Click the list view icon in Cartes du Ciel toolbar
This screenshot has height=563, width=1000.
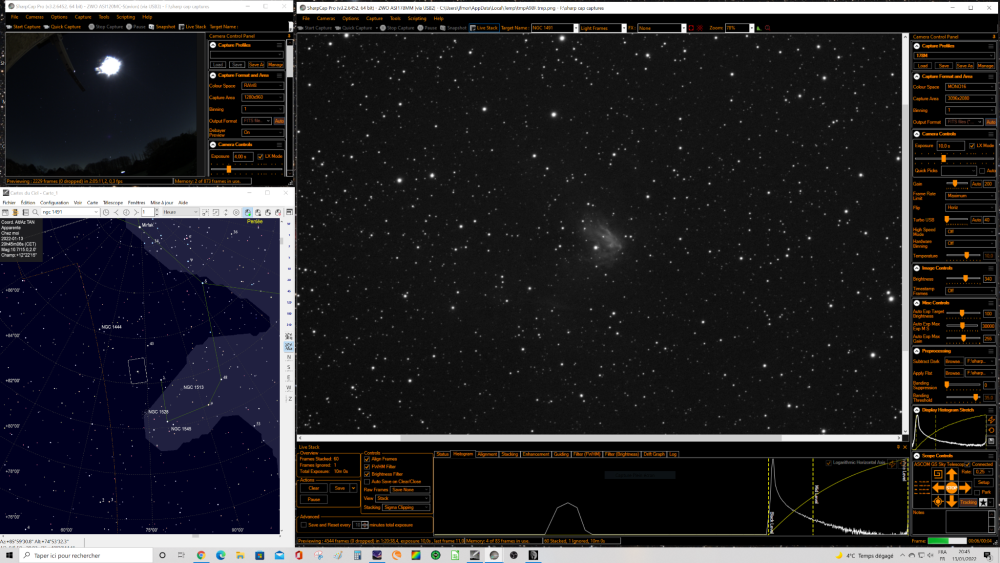pos(26,212)
